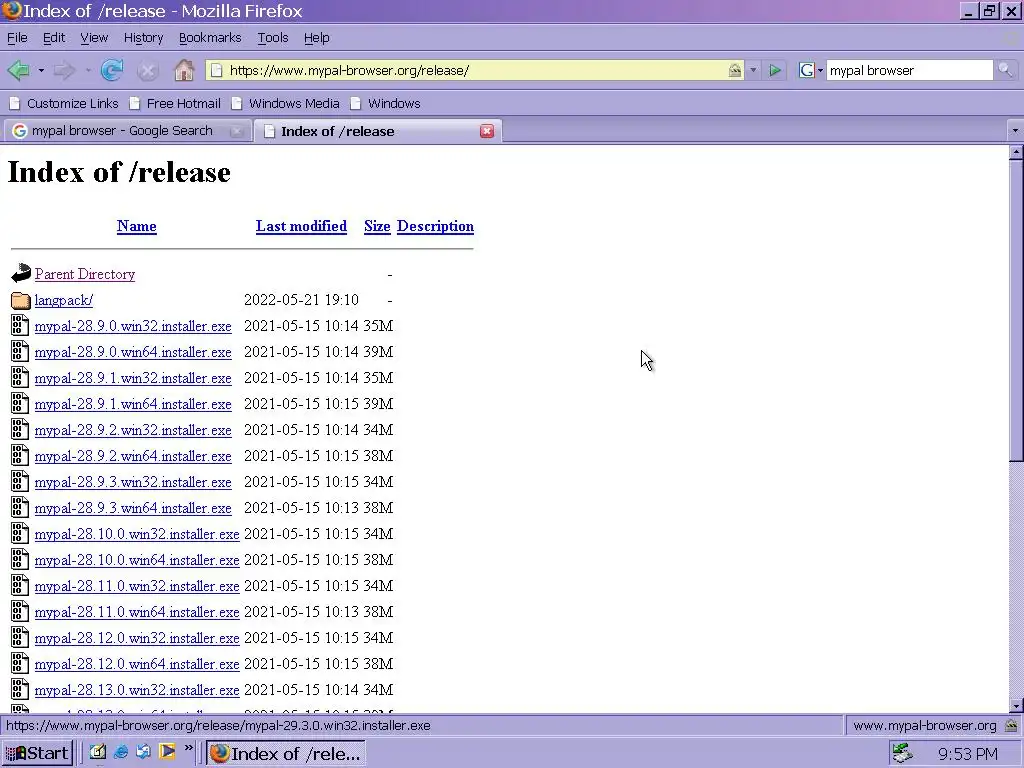Click the binary file icon beside mypal-28.9.0.win32
Screen dimensions: 1024x768
[x=20, y=325]
